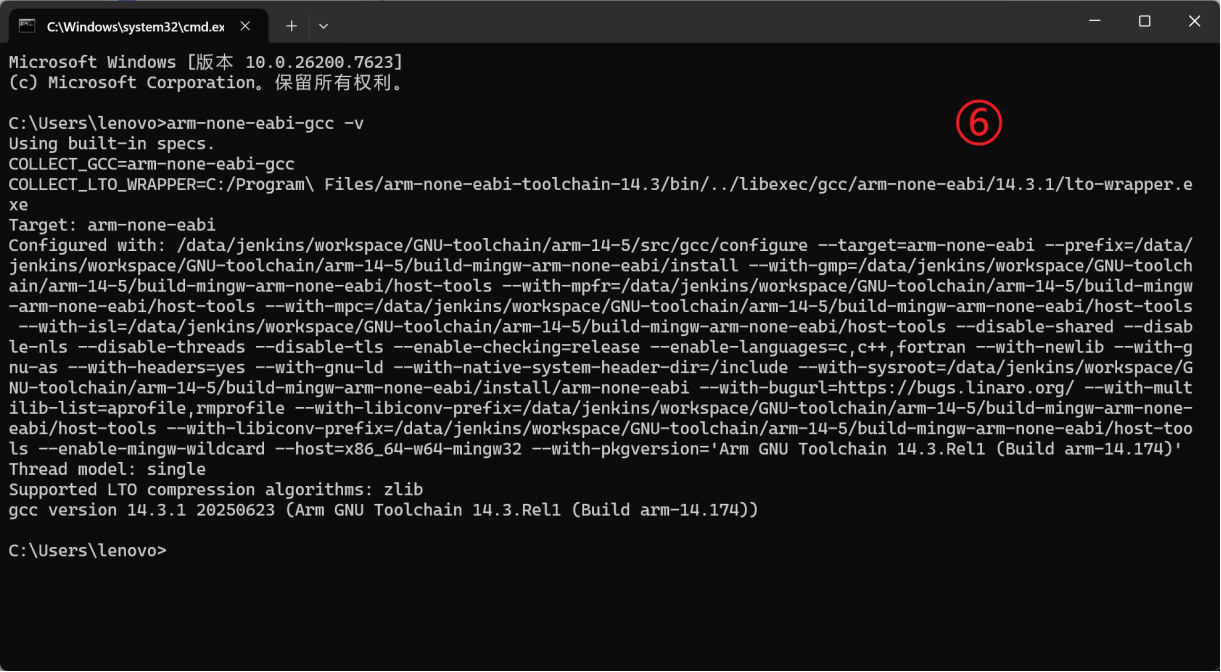Viewport: 1221px width, 672px height.
Task: Open a new terminal tab with the plus button
Action: click(x=290, y=26)
